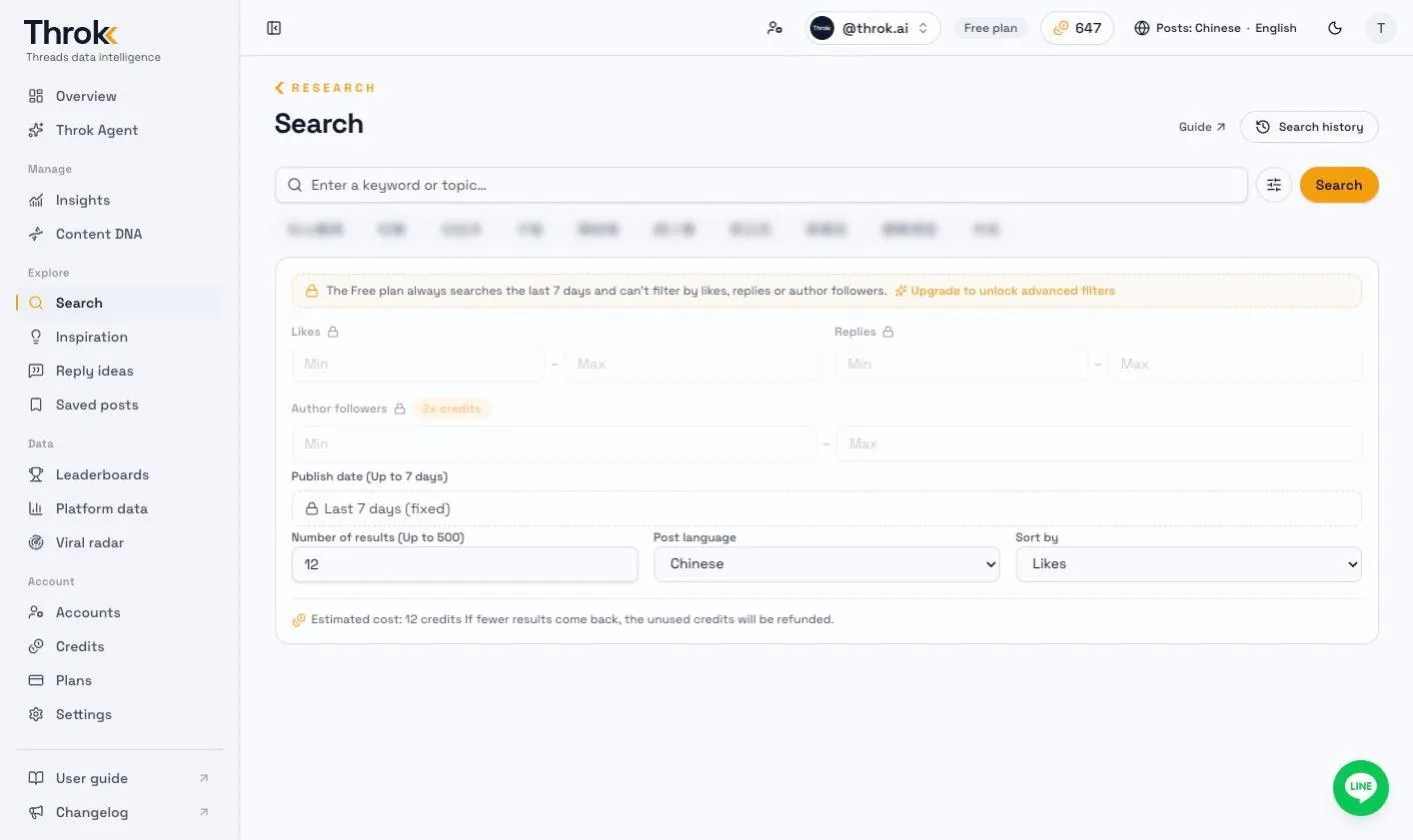Open Viral radar
Viewport: 1413px width, 840px height.
point(120,543)
